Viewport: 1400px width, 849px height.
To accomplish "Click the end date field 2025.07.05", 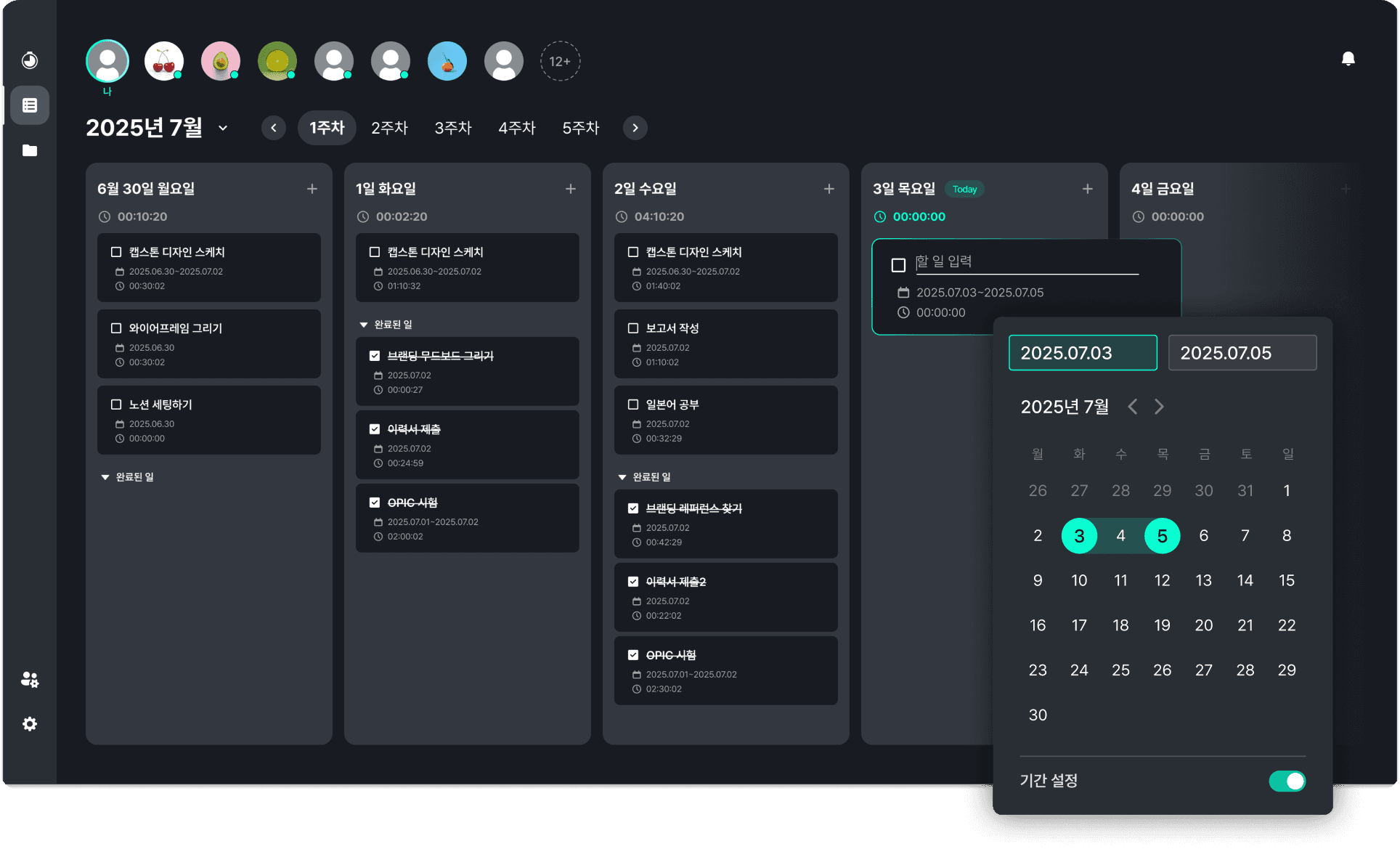I will [1242, 353].
